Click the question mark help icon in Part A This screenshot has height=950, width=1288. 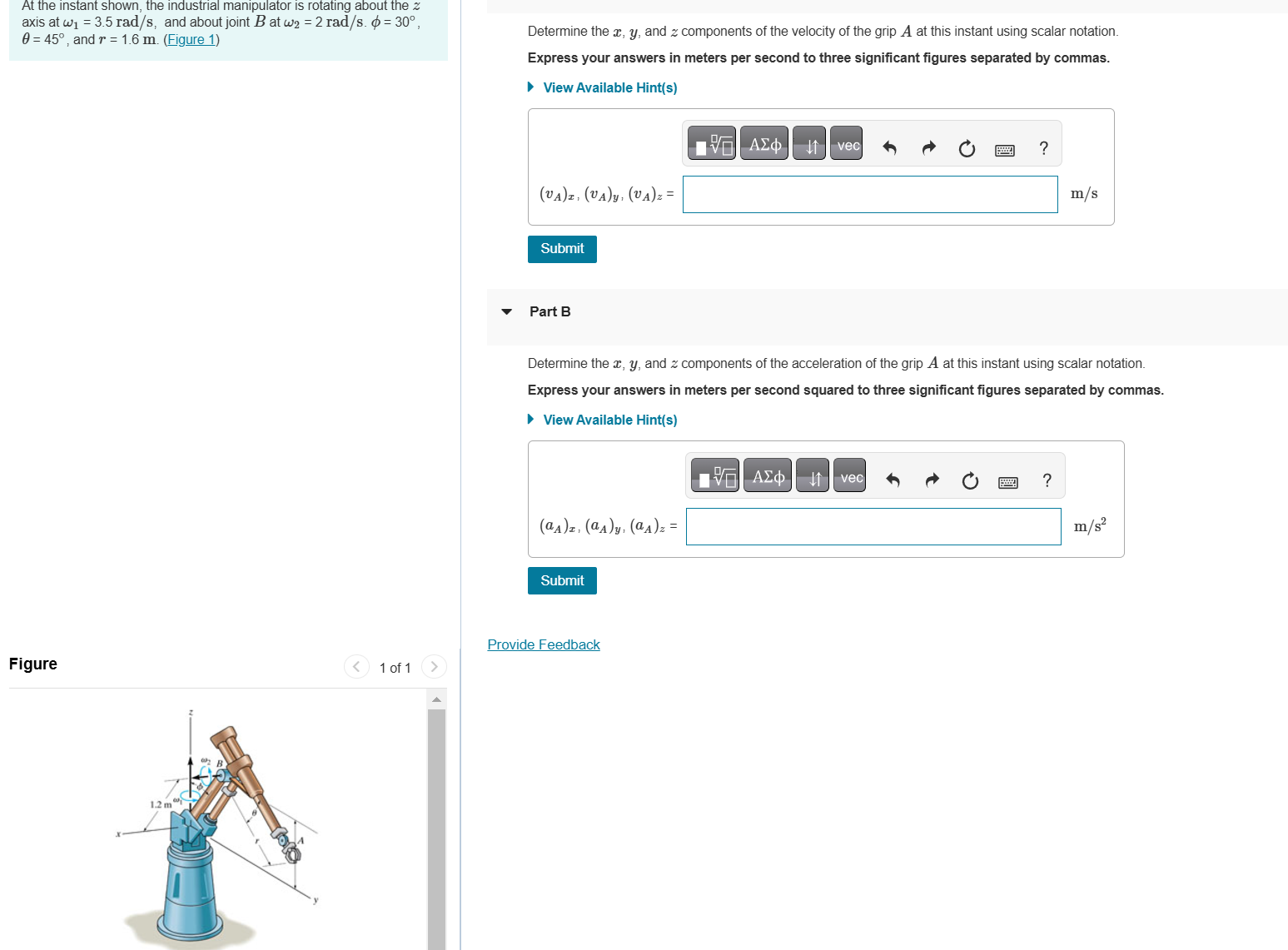[x=1043, y=149]
